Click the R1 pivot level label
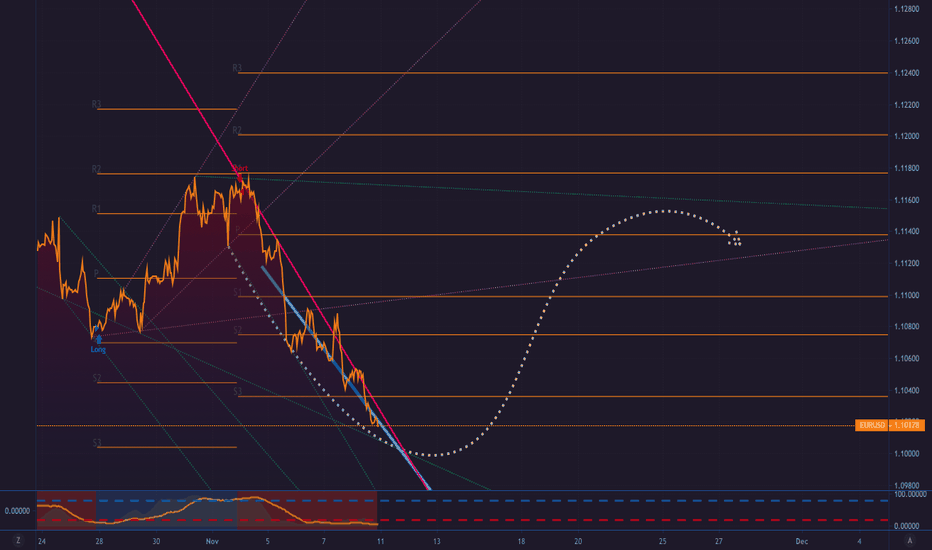The image size is (932, 550). 96,209
